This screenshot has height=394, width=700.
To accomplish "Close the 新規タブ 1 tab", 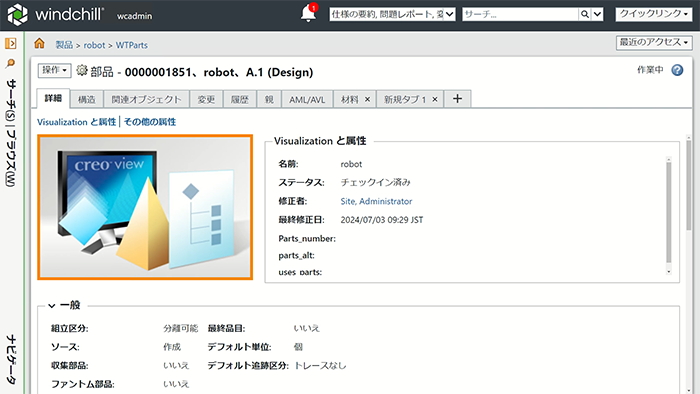I will coord(434,99).
